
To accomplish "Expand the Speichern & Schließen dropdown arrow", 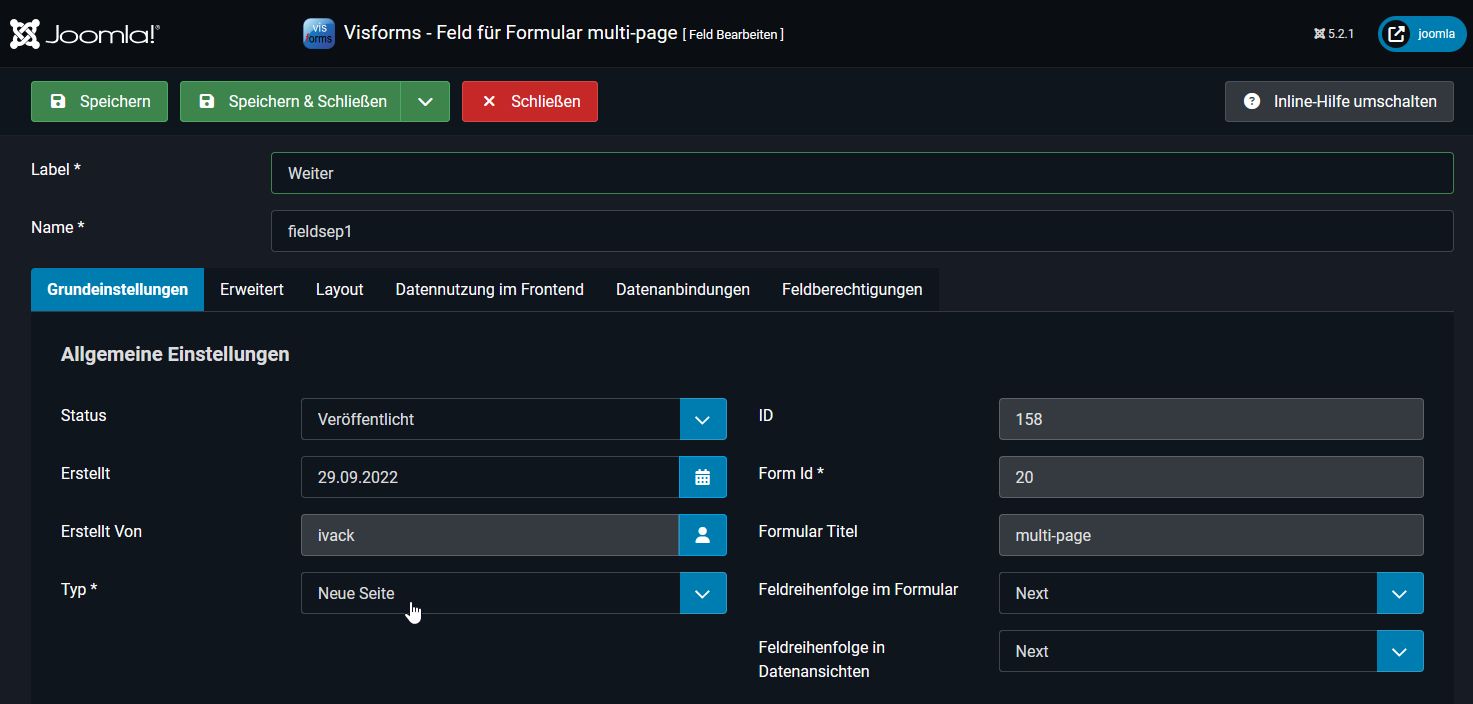I will point(425,101).
